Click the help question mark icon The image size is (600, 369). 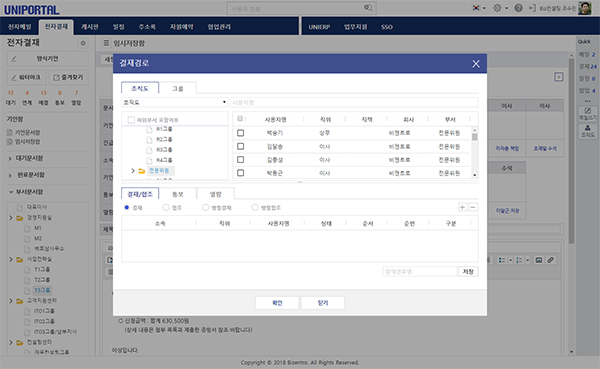pyautogui.click(x=518, y=8)
